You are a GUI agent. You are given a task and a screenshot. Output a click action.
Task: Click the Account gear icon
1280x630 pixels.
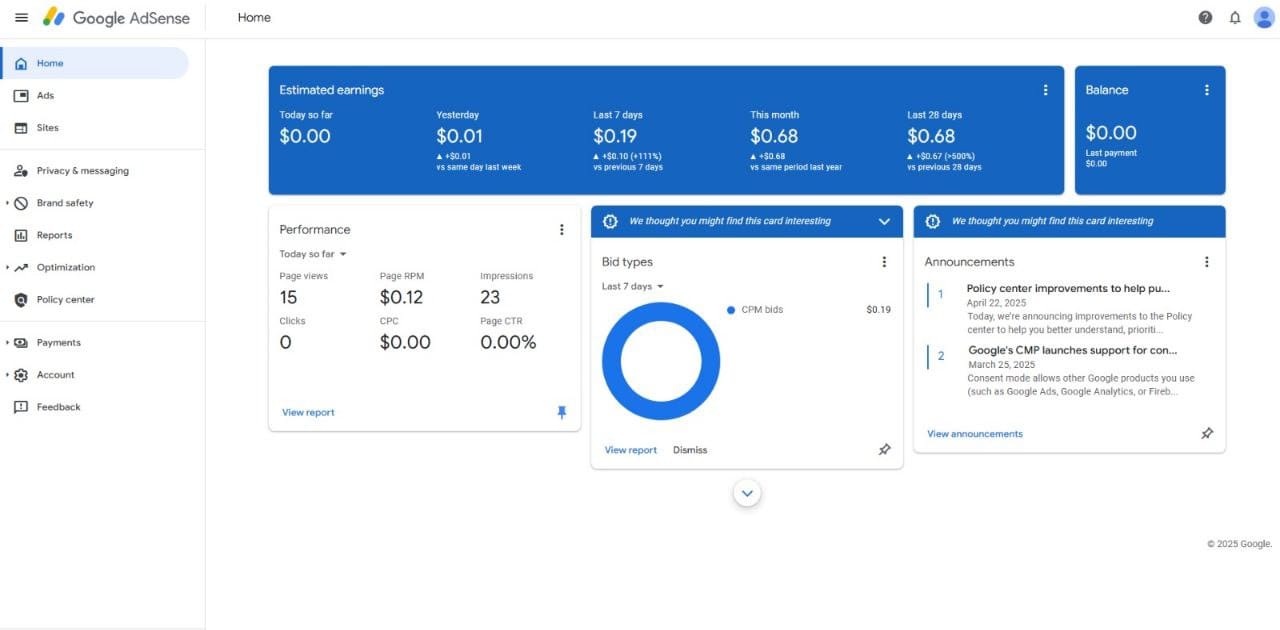[21, 375]
